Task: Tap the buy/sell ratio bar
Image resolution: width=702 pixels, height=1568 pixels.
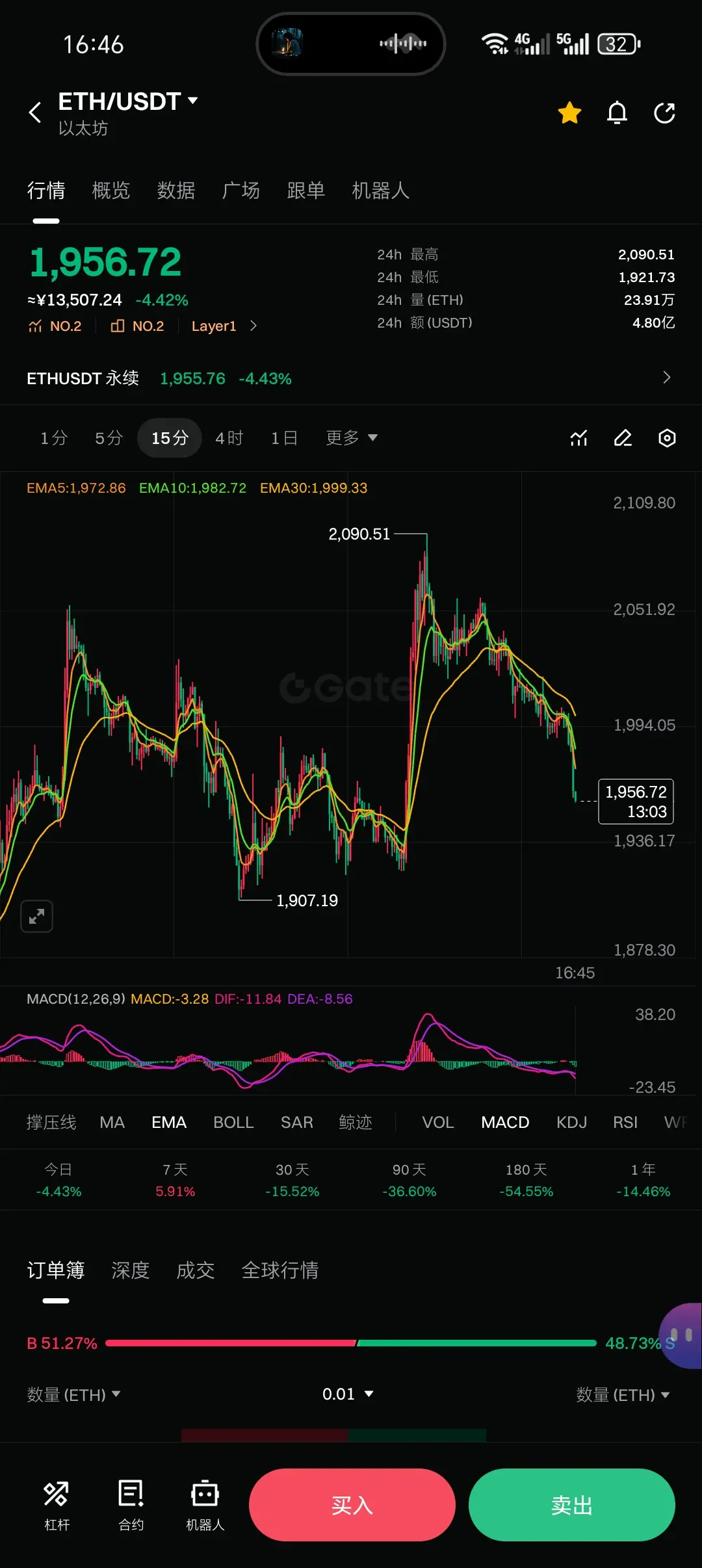Action: [x=351, y=1343]
